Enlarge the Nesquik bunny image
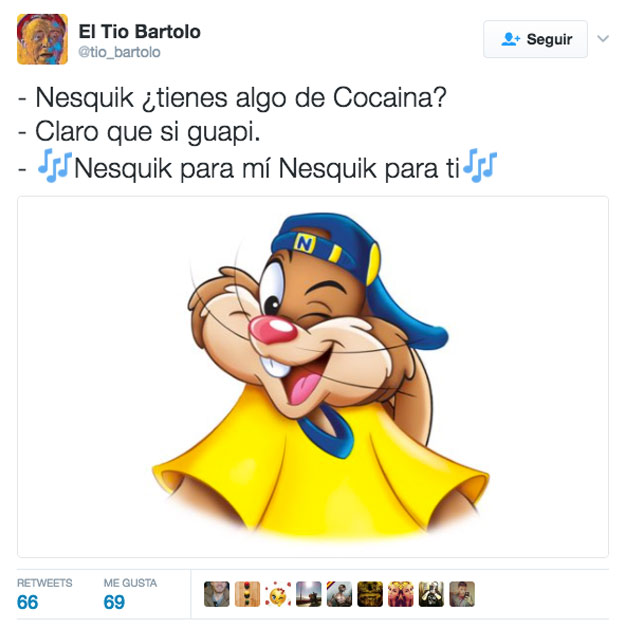This screenshot has height=629, width=622. (312, 377)
